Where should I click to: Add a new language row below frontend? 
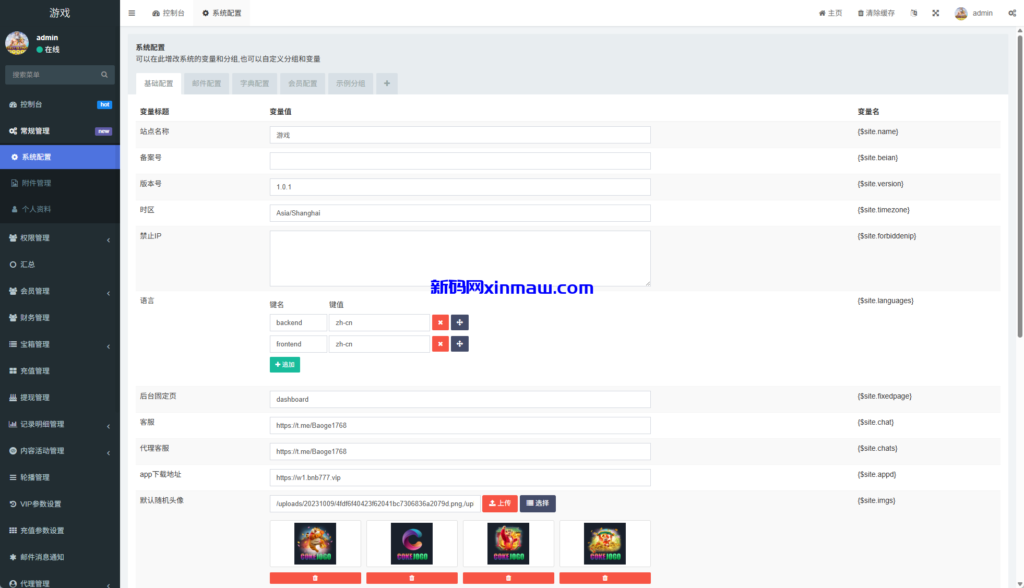[460, 343]
